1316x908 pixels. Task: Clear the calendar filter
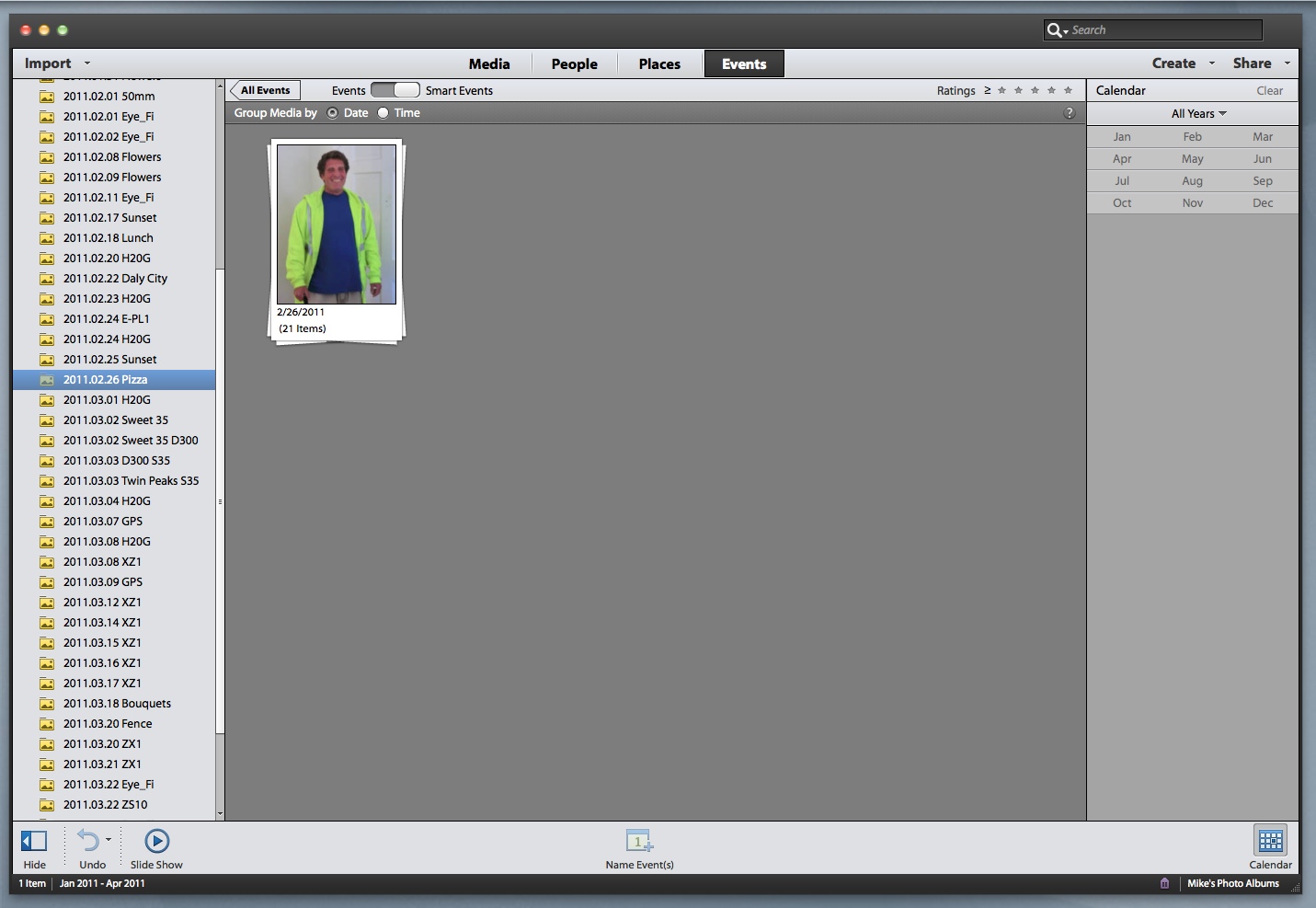1269,91
